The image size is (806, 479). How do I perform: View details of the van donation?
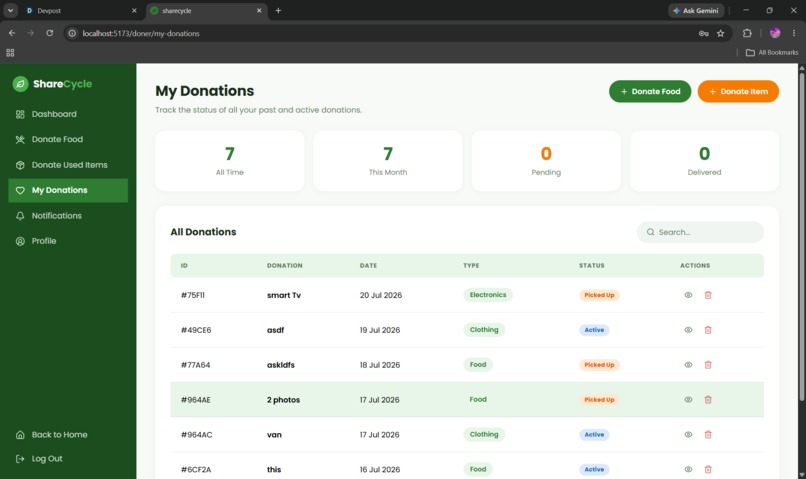click(688, 435)
